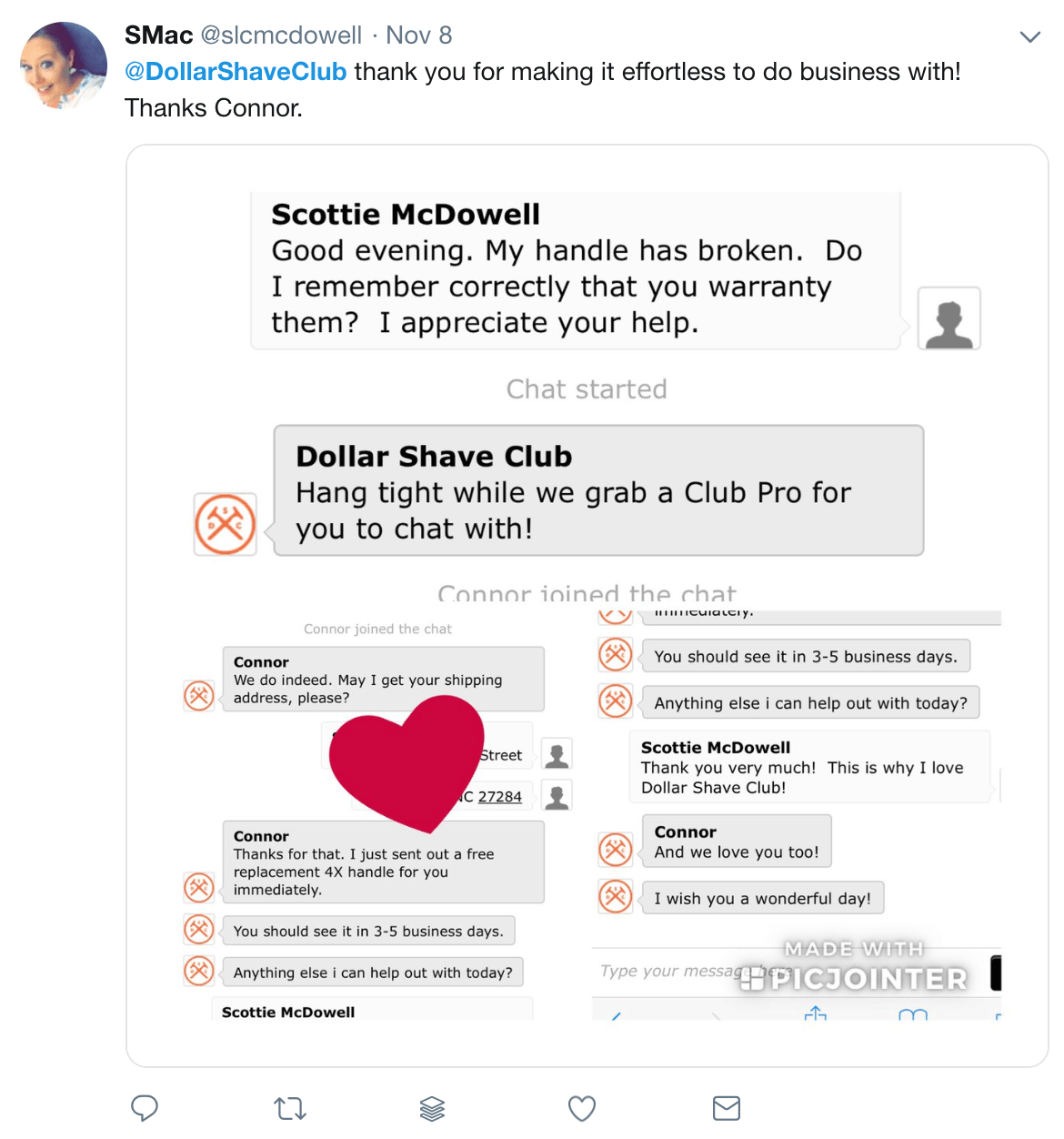Open the @DollarShaveClub mention link
Image resolution: width=1064 pixels, height=1139 pixels.
[x=236, y=72]
